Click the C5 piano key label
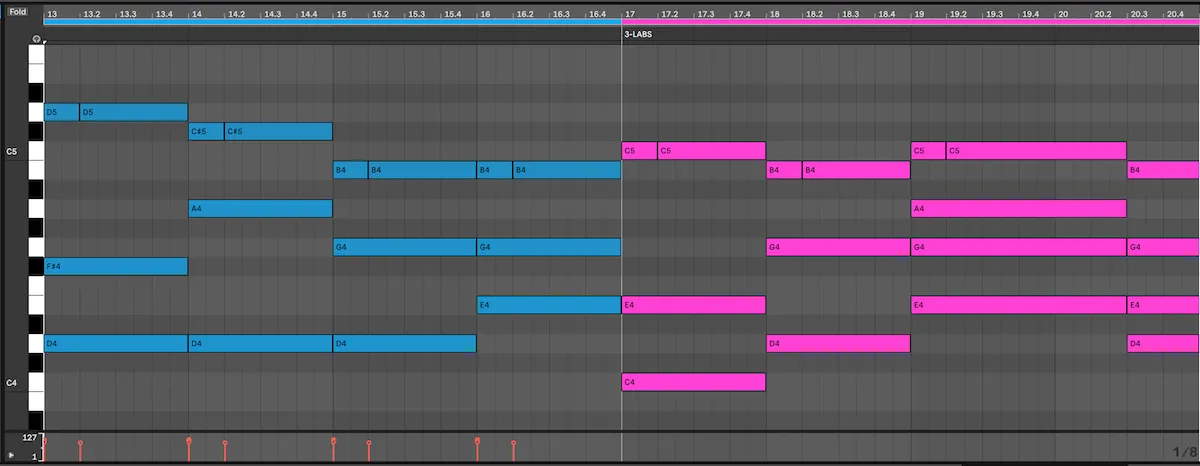Screen dimensions: 1200x466 [x=12, y=152]
